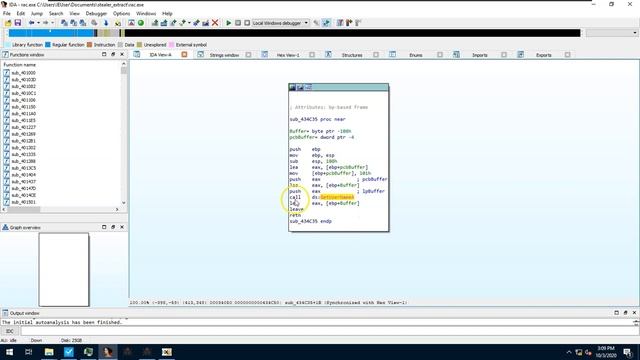The image size is (640, 360).
Task: Open the Windows Start menu
Action: pos(9,352)
